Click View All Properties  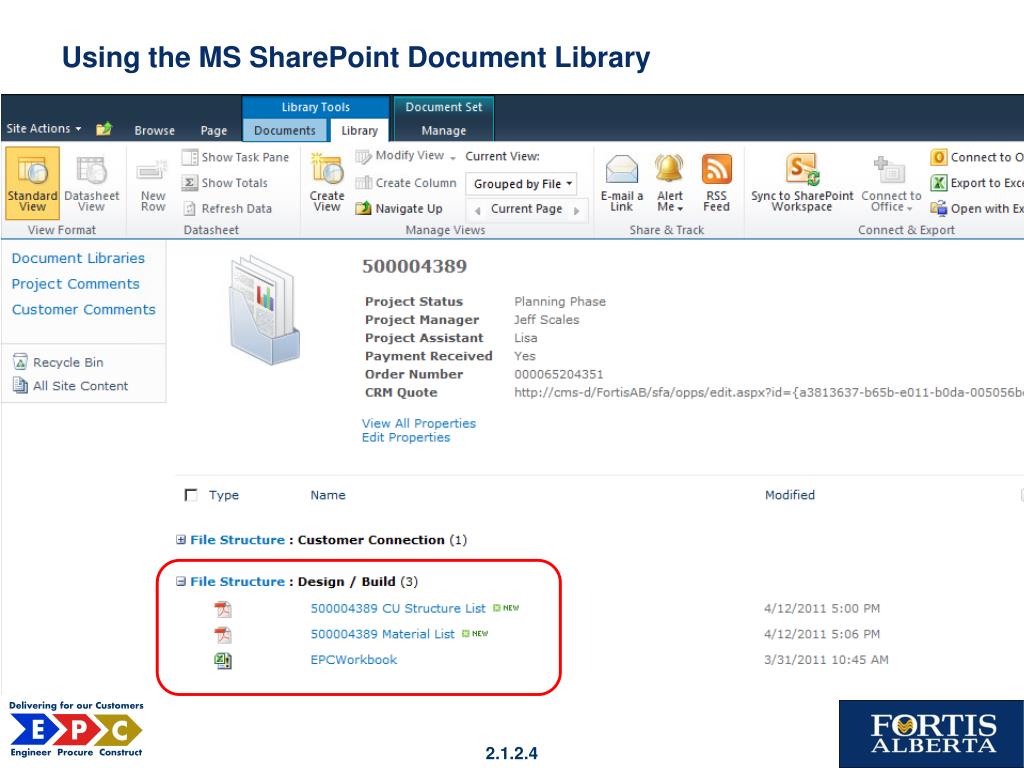pos(419,423)
